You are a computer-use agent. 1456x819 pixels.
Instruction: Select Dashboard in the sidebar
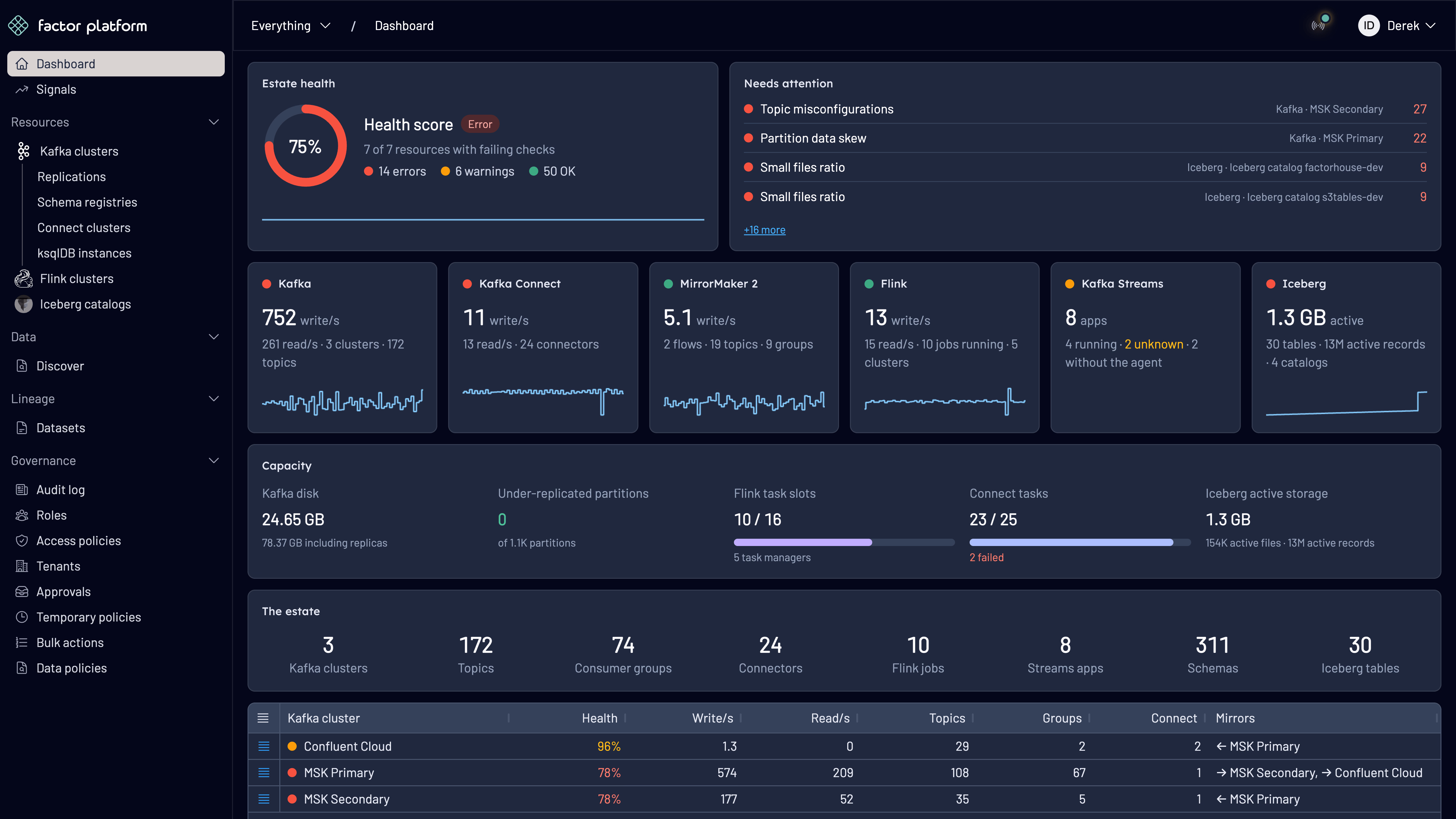coord(116,64)
